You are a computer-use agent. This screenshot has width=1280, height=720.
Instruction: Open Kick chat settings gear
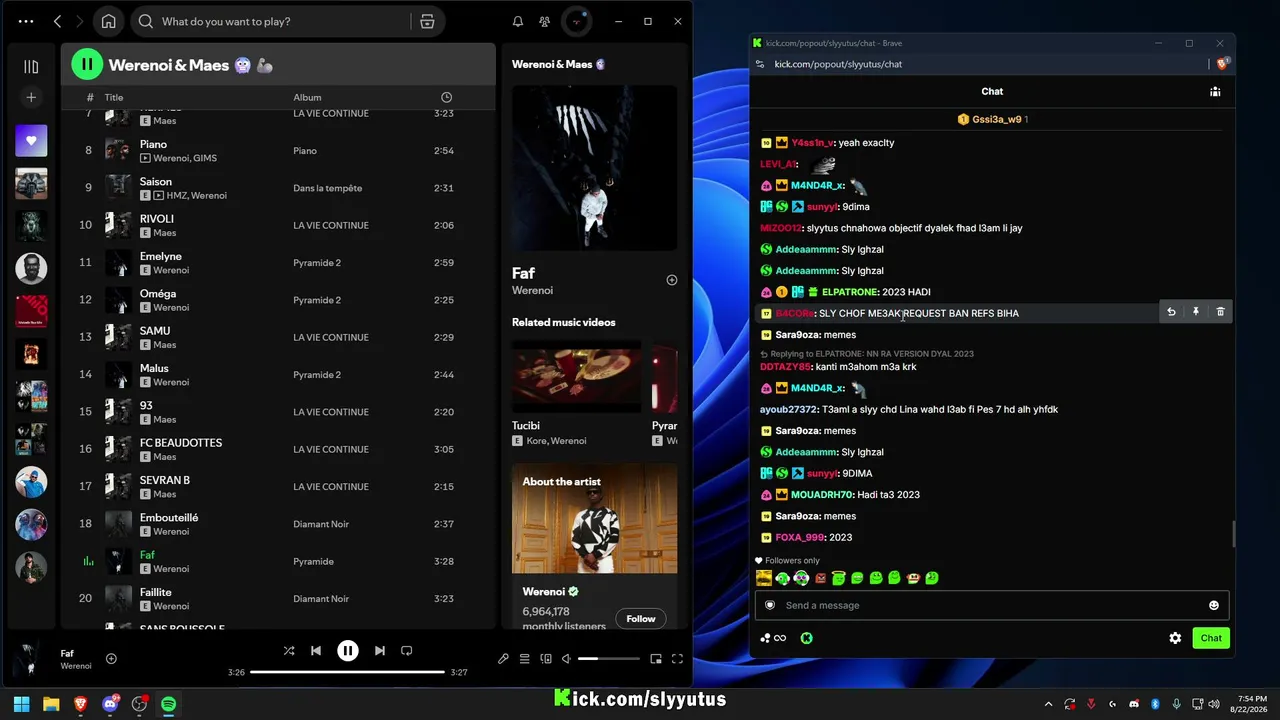pos(1176,638)
